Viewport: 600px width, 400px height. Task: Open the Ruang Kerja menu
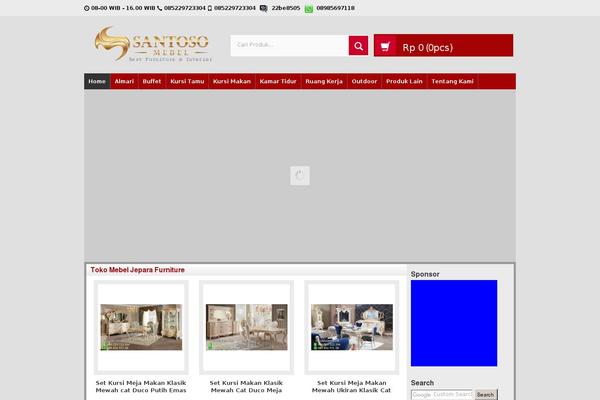324,81
